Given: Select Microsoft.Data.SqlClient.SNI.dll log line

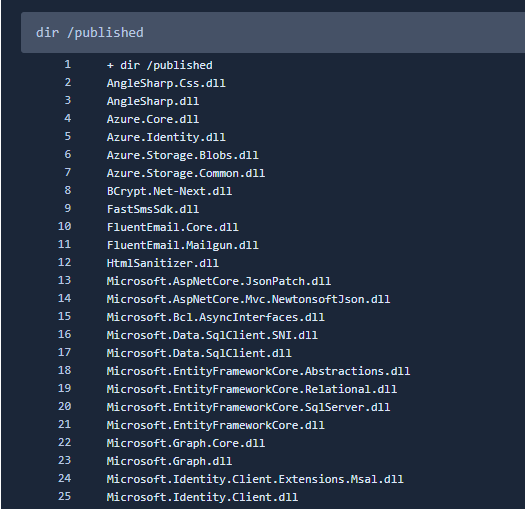Looking at the screenshot, I should (212, 335).
